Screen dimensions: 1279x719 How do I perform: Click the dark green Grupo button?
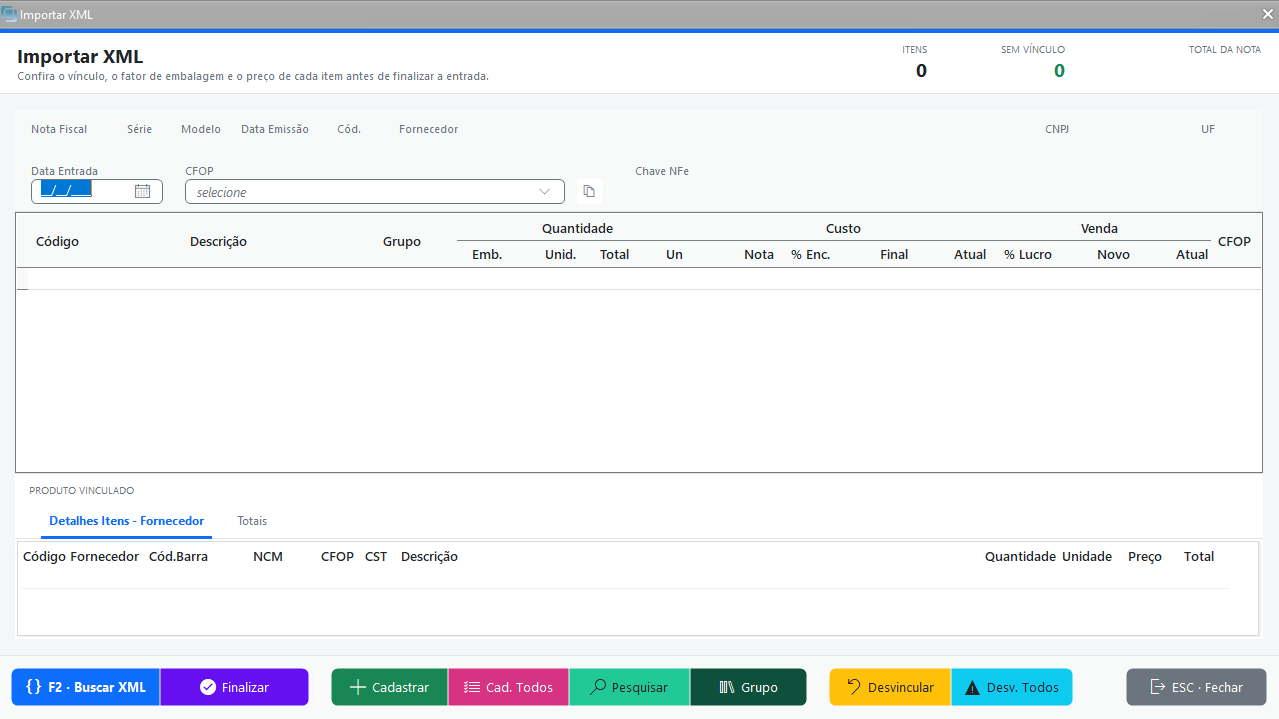pyautogui.click(x=748, y=687)
